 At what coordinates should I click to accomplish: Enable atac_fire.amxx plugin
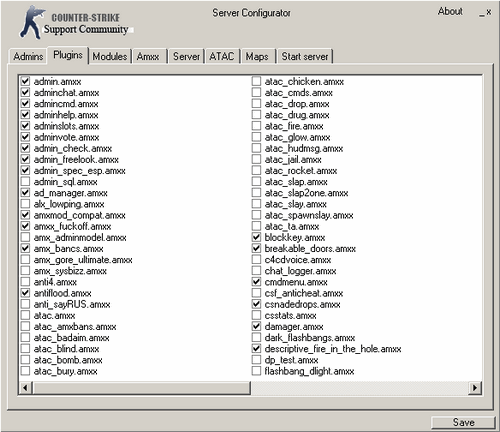pyautogui.click(x=256, y=126)
